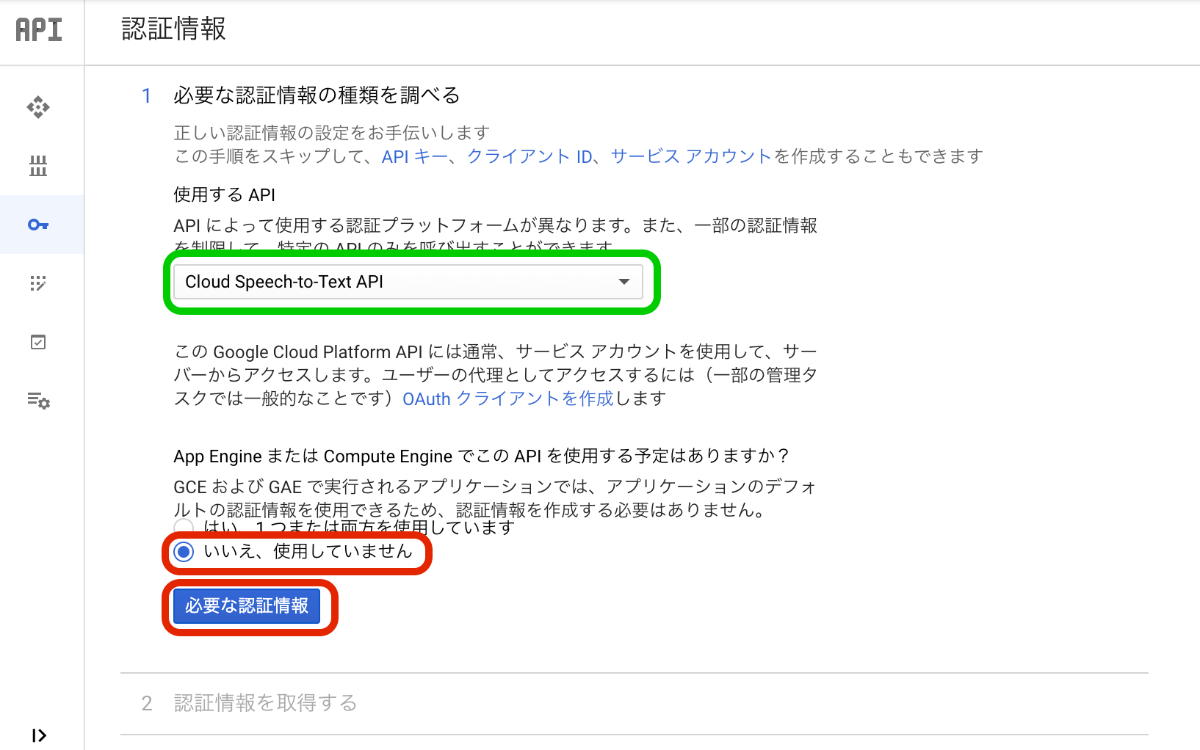This screenshot has height=750, width=1200.
Task: Open the Page usage agreements settings icon
Action: click(38, 400)
